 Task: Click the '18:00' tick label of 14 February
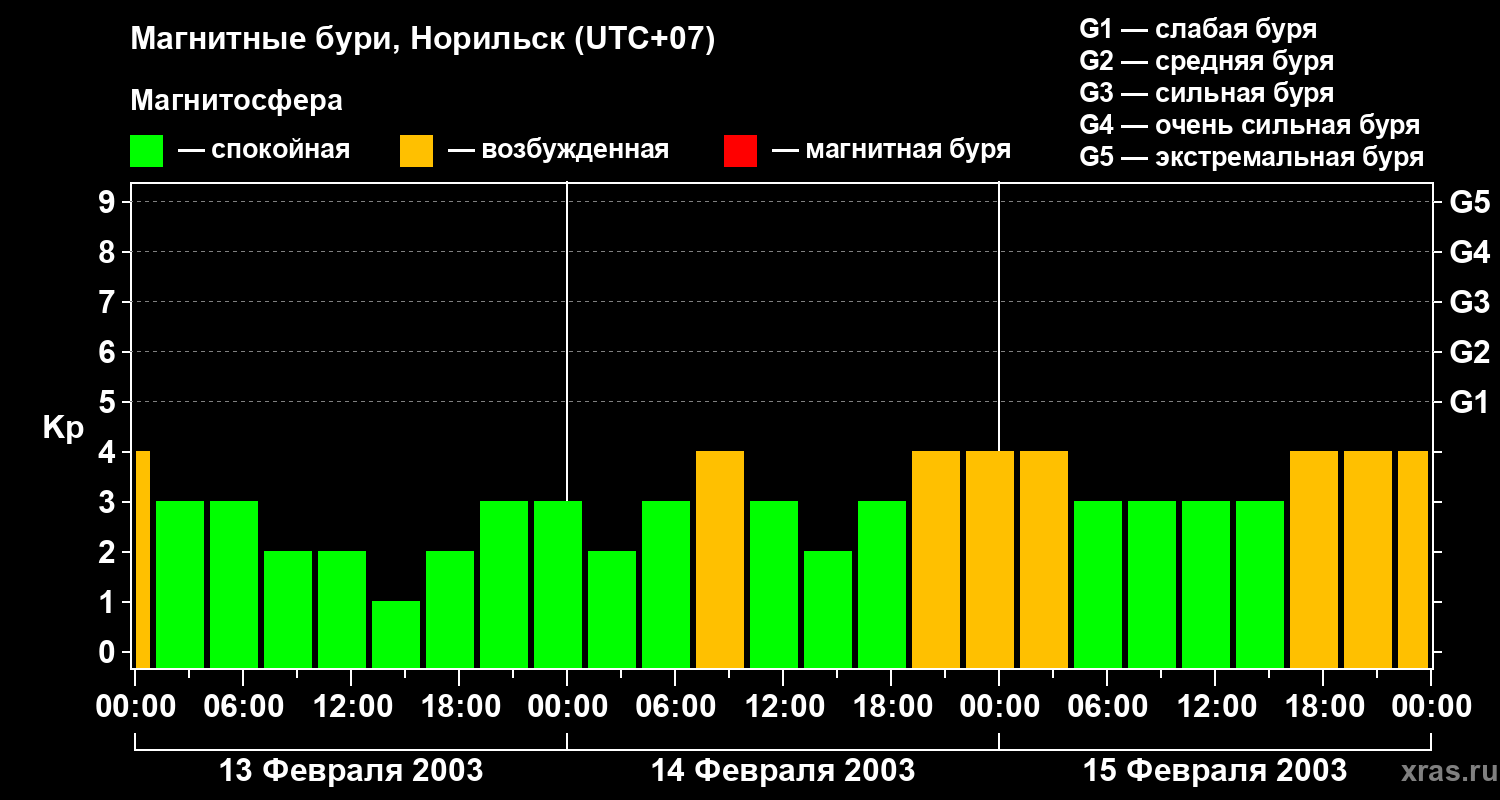pyautogui.click(x=891, y=707)
